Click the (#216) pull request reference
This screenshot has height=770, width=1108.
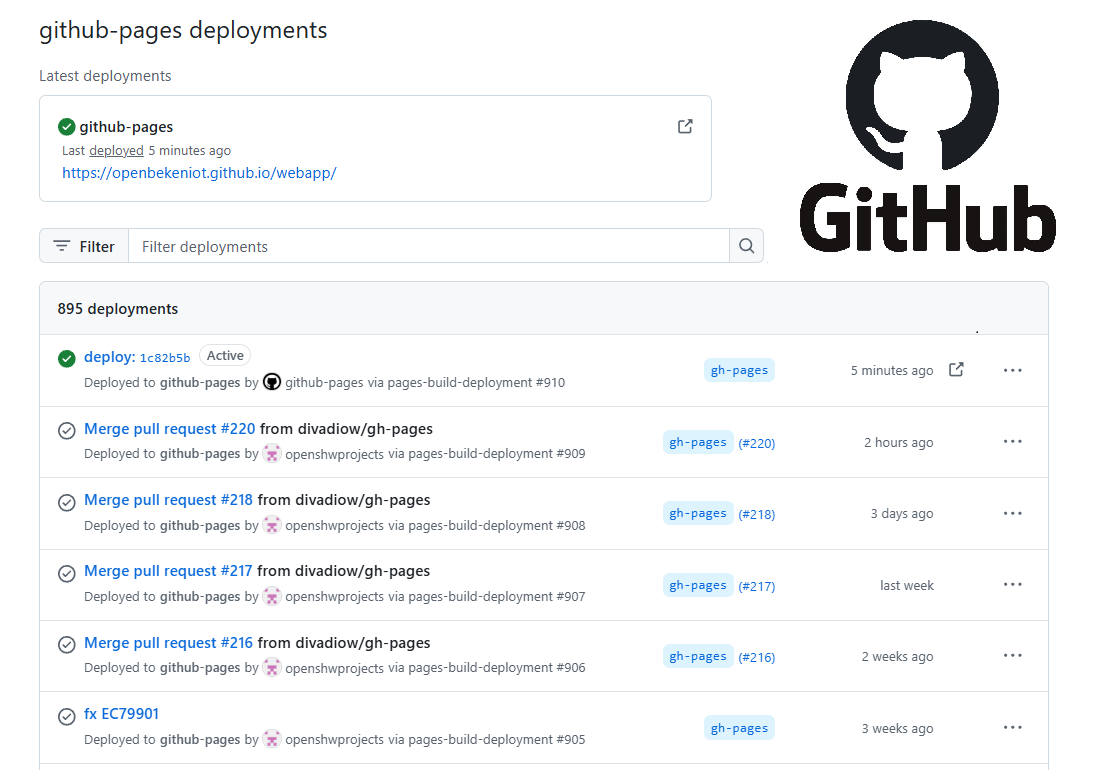pos(756,656)
